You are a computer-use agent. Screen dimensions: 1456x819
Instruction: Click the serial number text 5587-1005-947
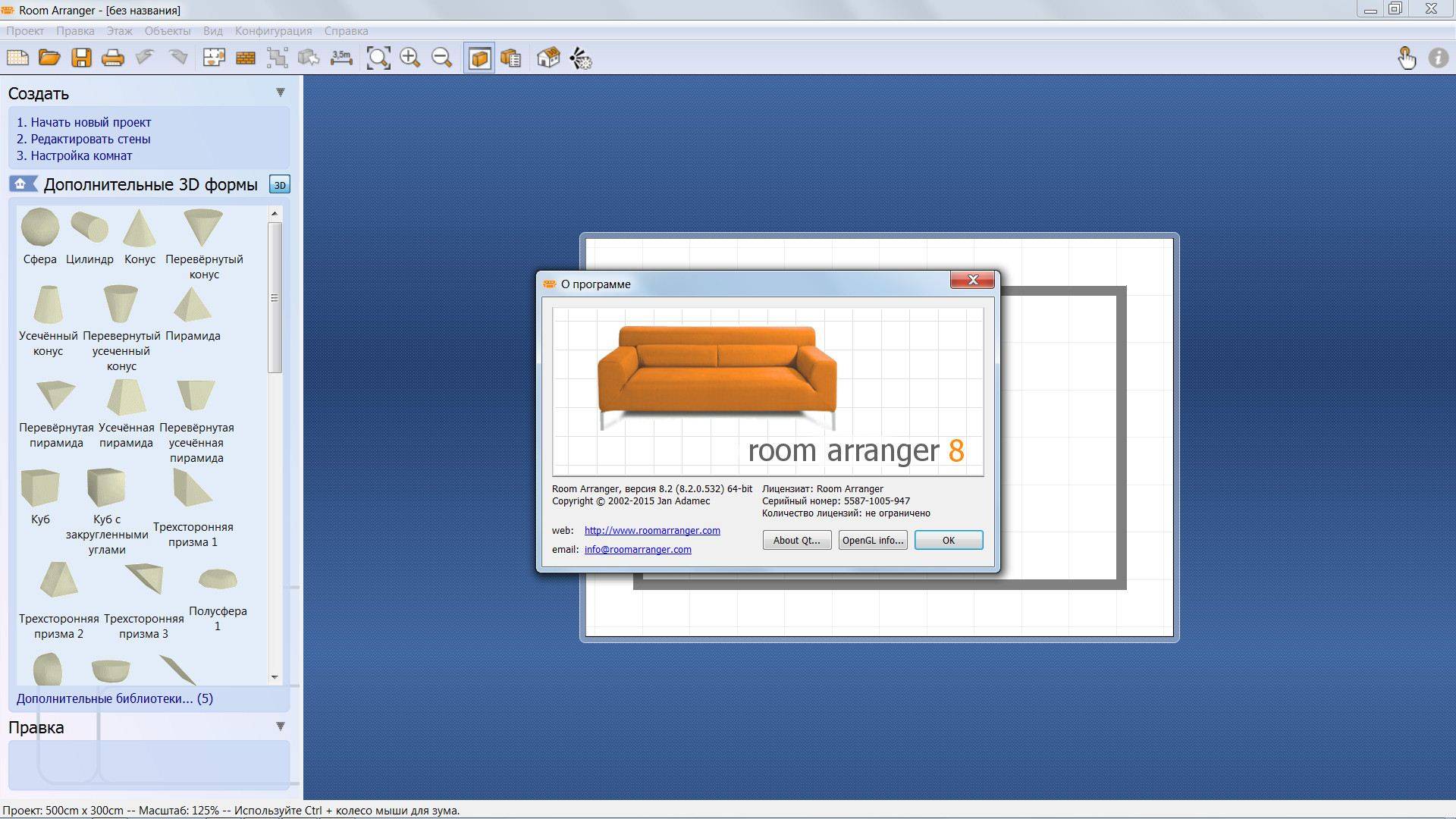click(877, 500)
